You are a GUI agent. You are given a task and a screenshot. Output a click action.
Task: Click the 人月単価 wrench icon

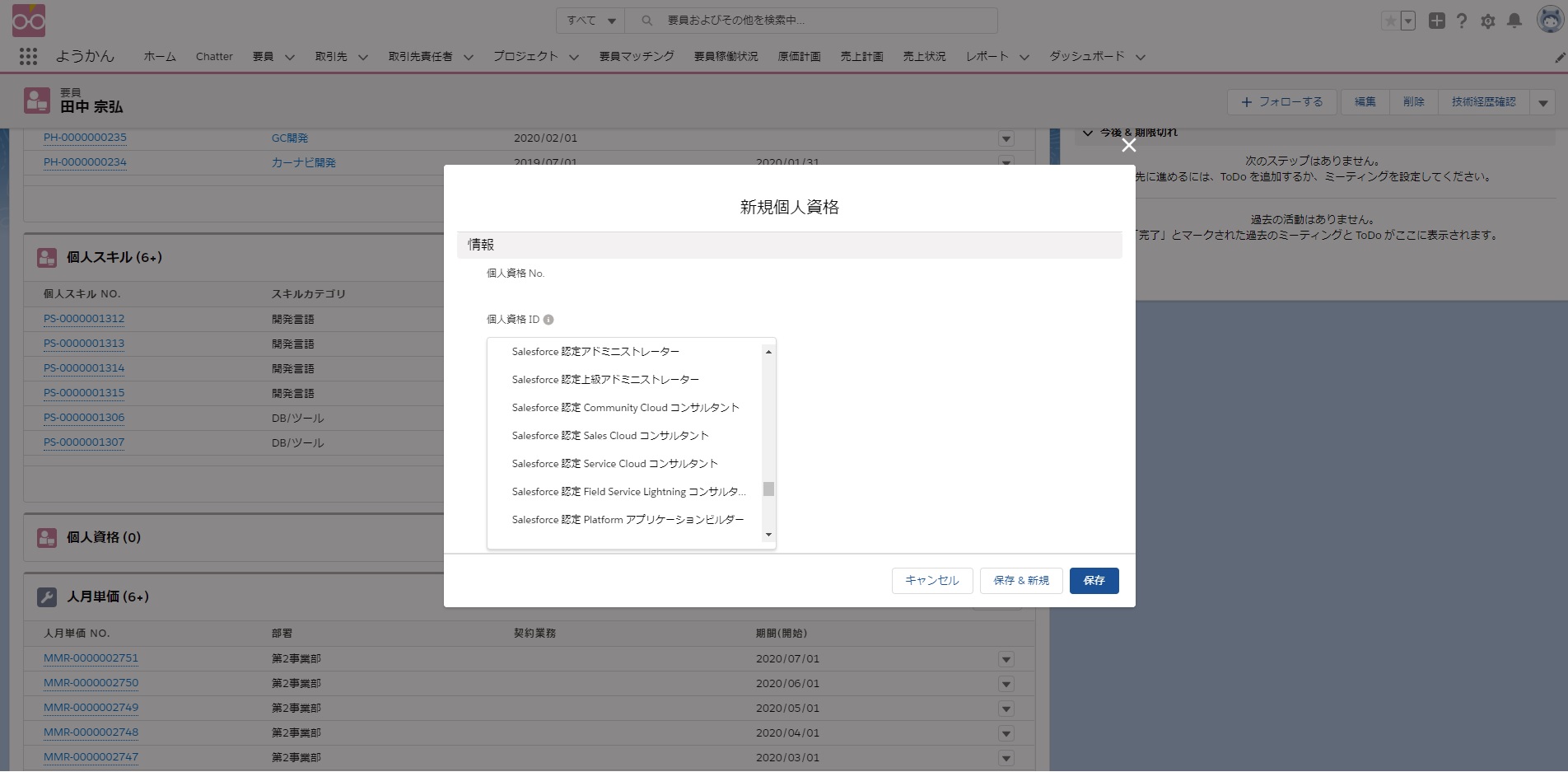(47, 597)
